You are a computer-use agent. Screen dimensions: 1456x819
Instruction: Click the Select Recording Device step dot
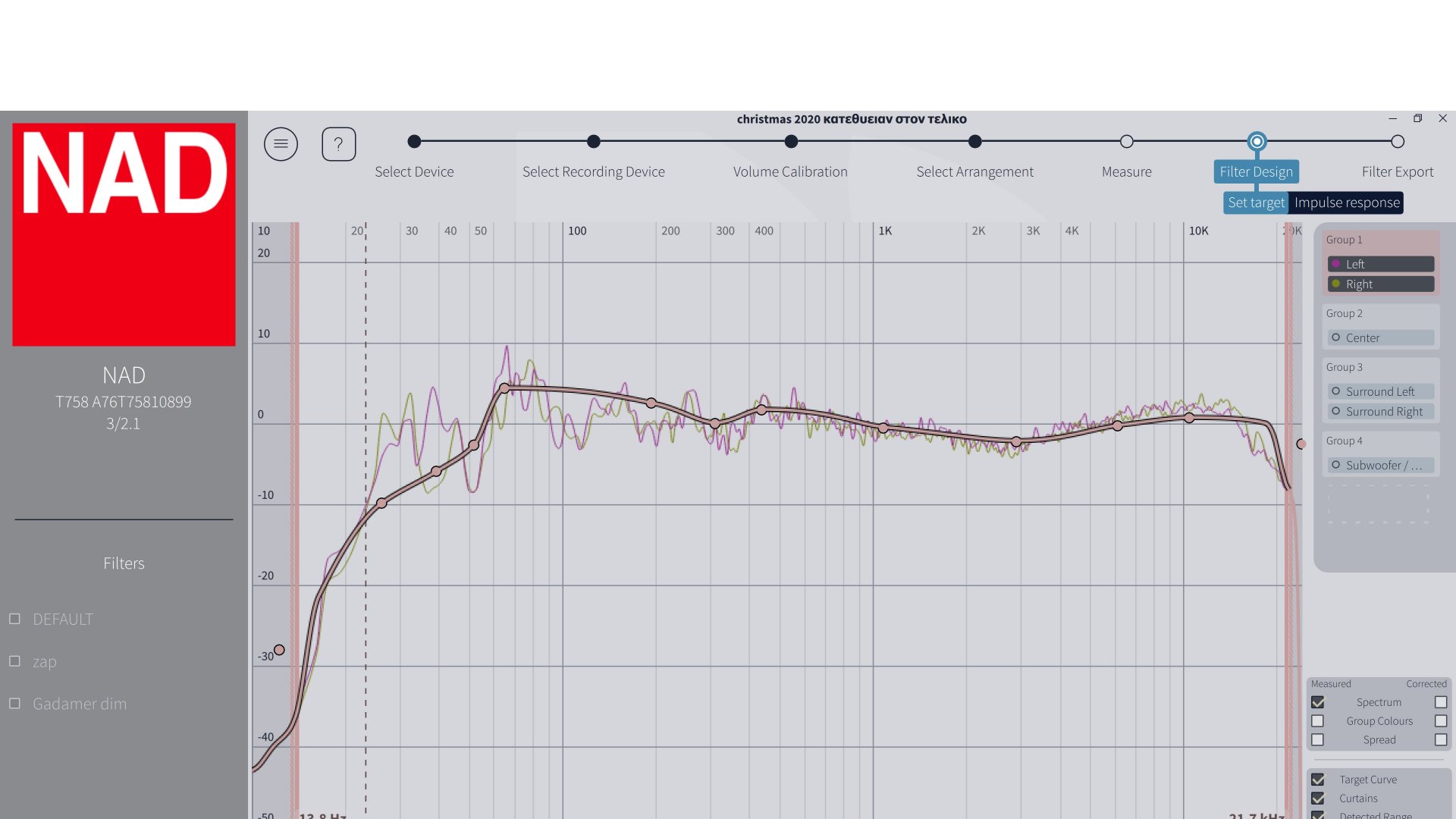(x=594, y=142)
